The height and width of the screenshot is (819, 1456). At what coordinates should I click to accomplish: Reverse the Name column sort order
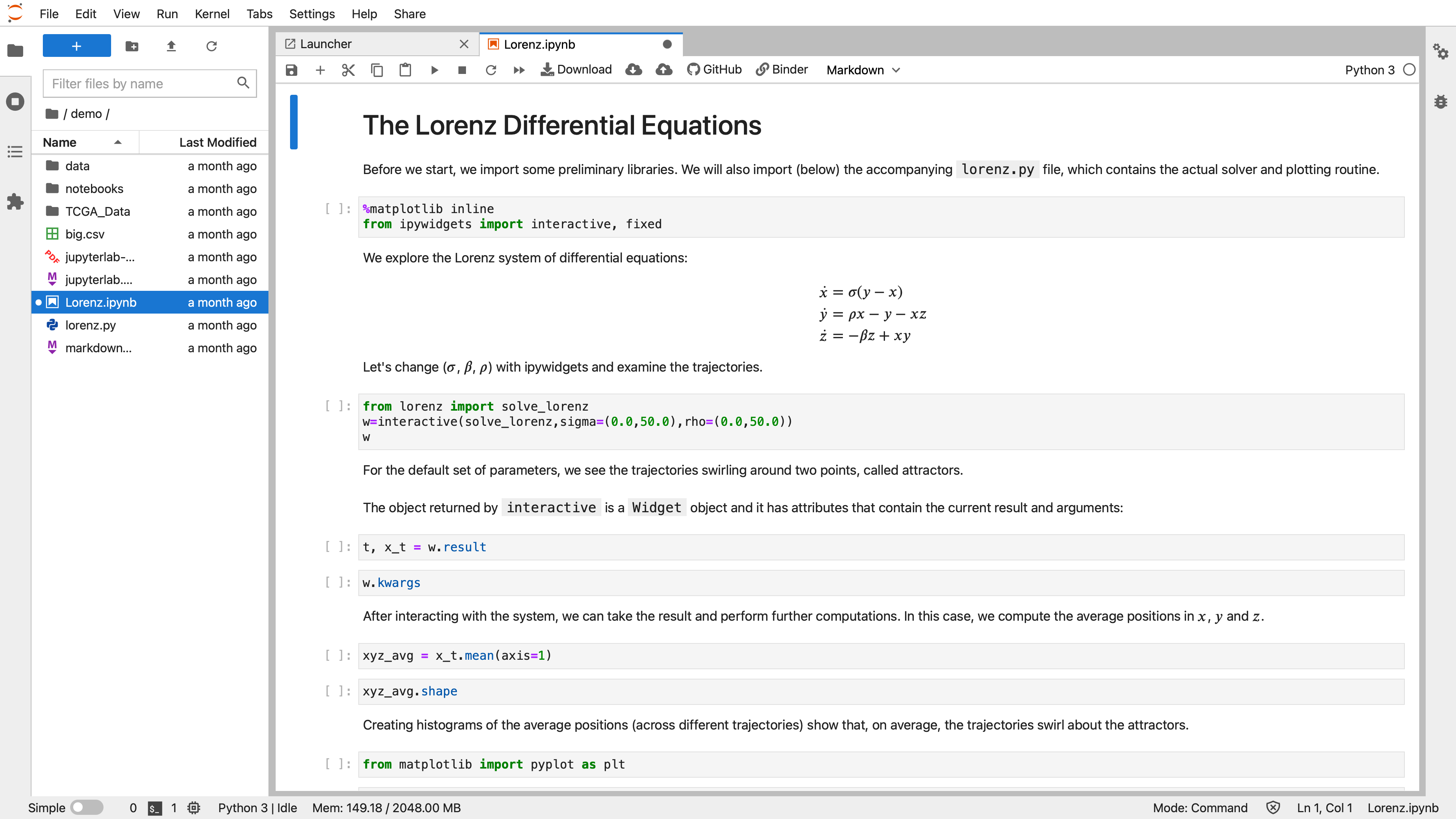pyautogui.click(x=85, y=142)
